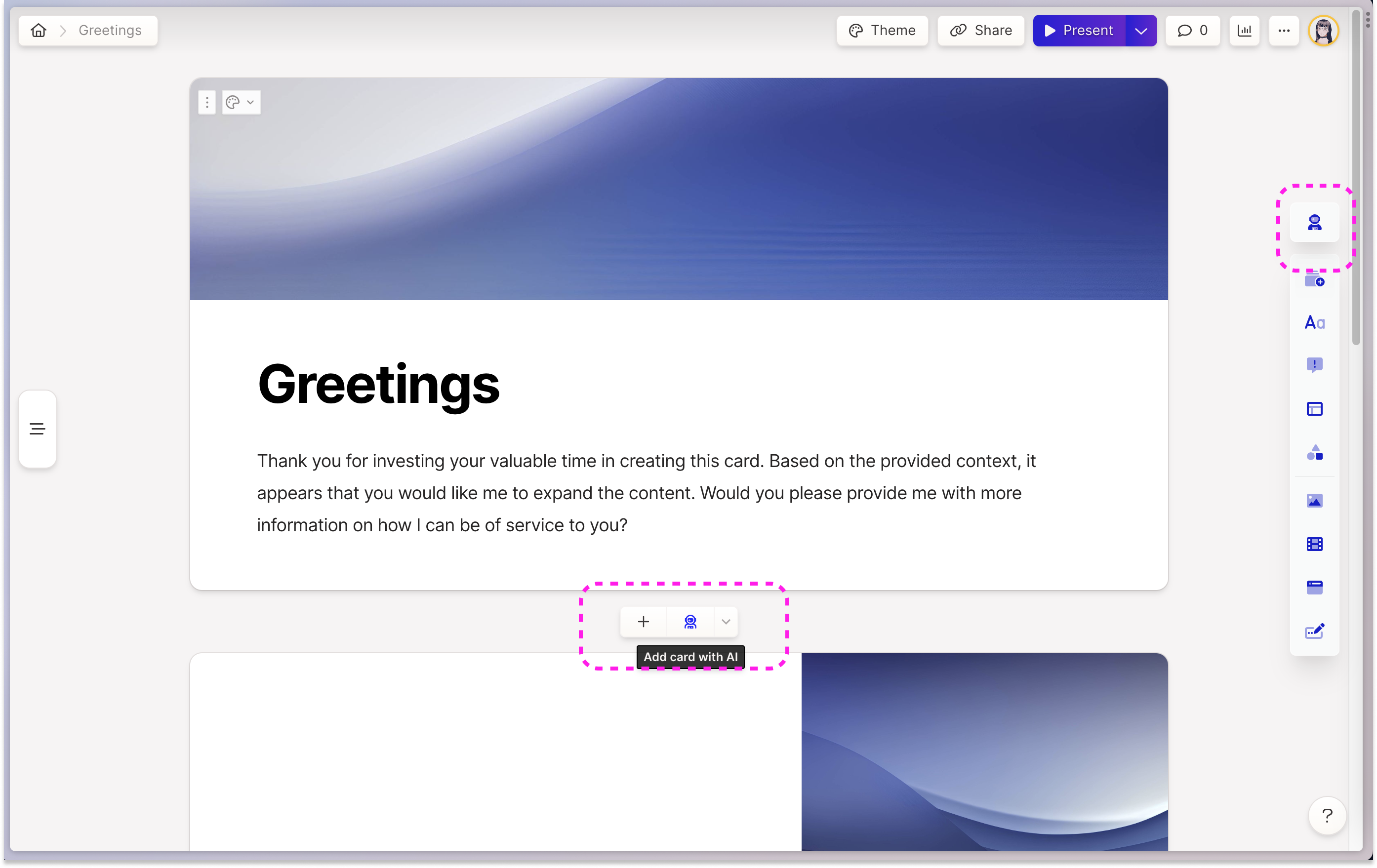
Task: Open forms and buttons panel
Action: (1314, 631)
